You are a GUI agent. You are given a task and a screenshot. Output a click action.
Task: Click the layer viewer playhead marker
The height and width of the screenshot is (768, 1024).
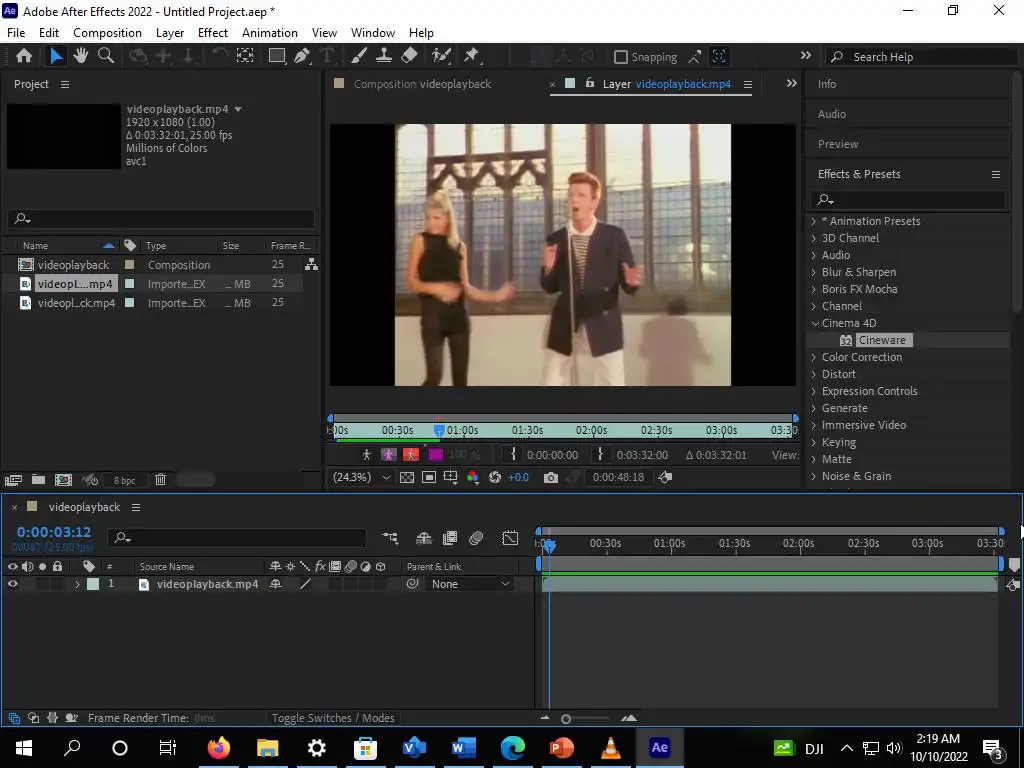pyautogui.click(x=440, y=430)
